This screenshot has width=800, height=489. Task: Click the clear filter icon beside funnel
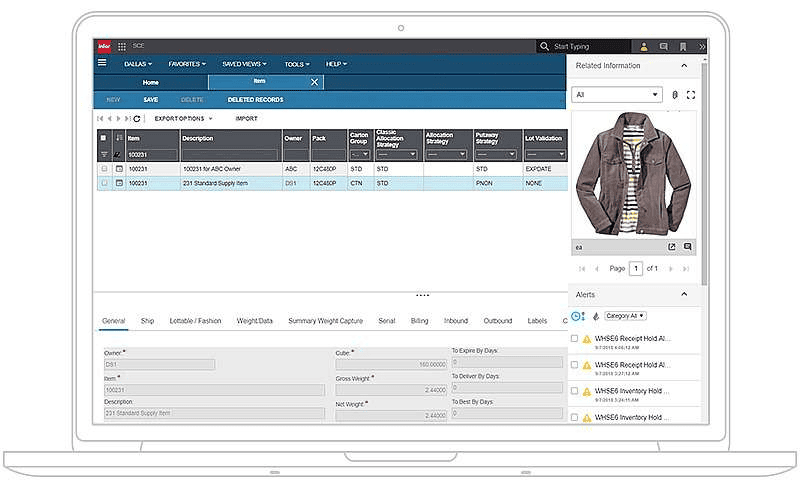(117, 154)
